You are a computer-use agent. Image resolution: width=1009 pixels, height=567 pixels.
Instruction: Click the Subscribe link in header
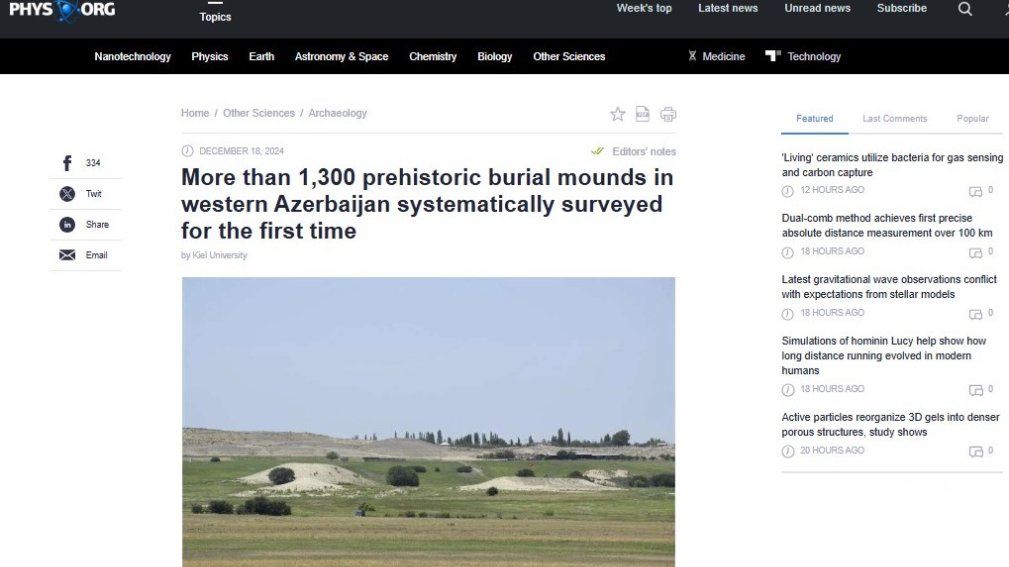click(901, 8)
